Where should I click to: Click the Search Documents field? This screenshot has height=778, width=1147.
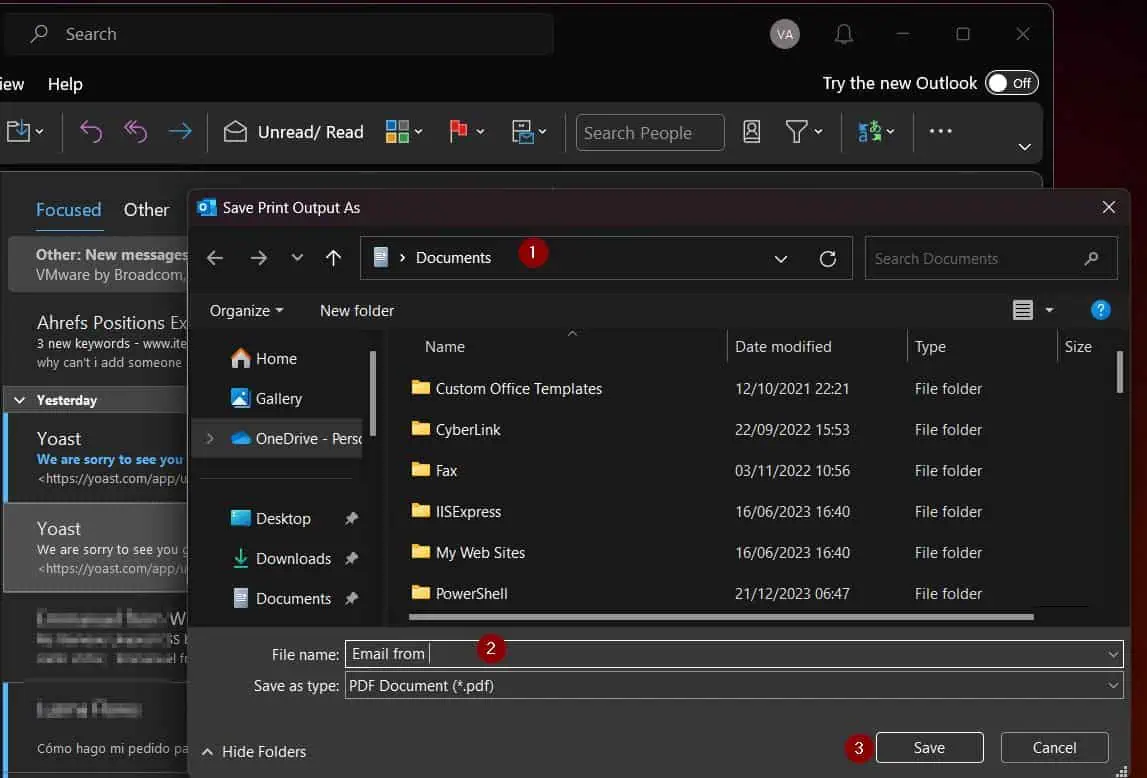[x=990, y=258]
